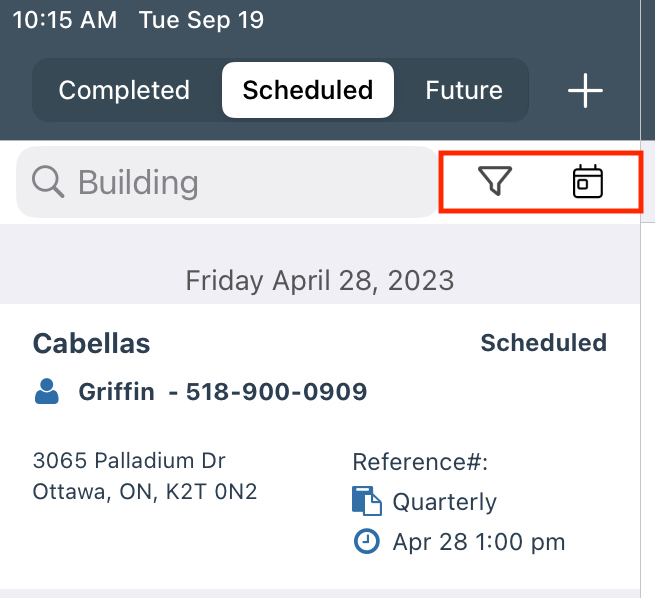Click the Quarterly inspection type text
Image resolution: width=655 pixels, height=598 pixels.
click(x=444, y=501)
